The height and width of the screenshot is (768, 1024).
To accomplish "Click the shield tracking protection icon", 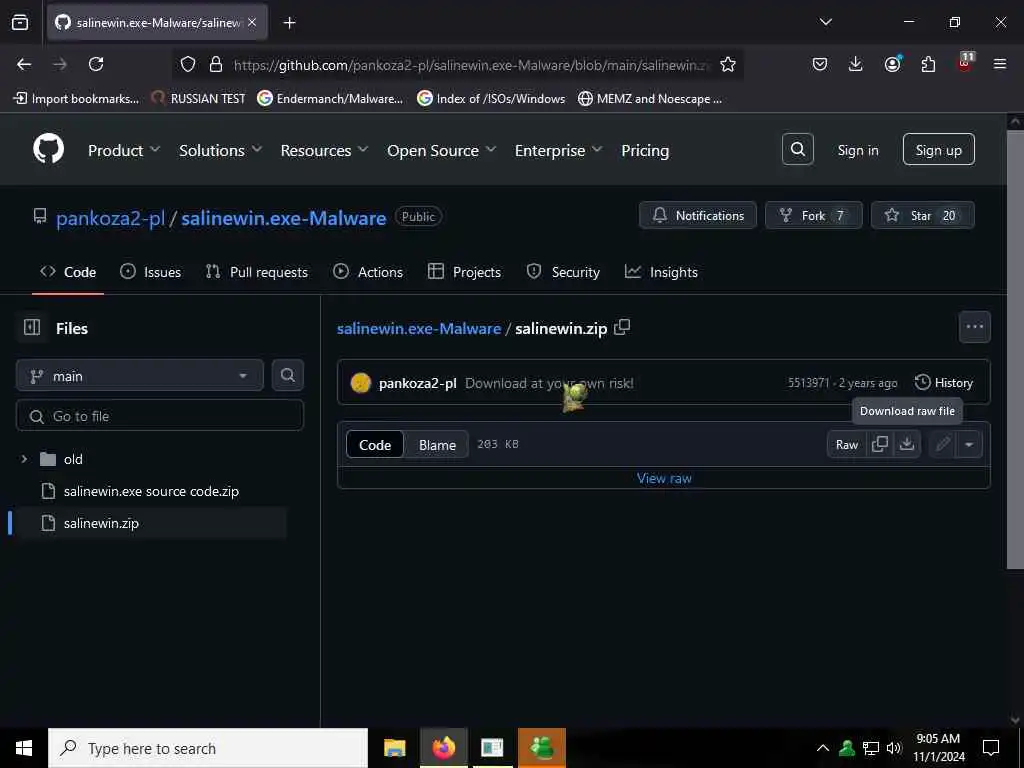I will [188, 64].
